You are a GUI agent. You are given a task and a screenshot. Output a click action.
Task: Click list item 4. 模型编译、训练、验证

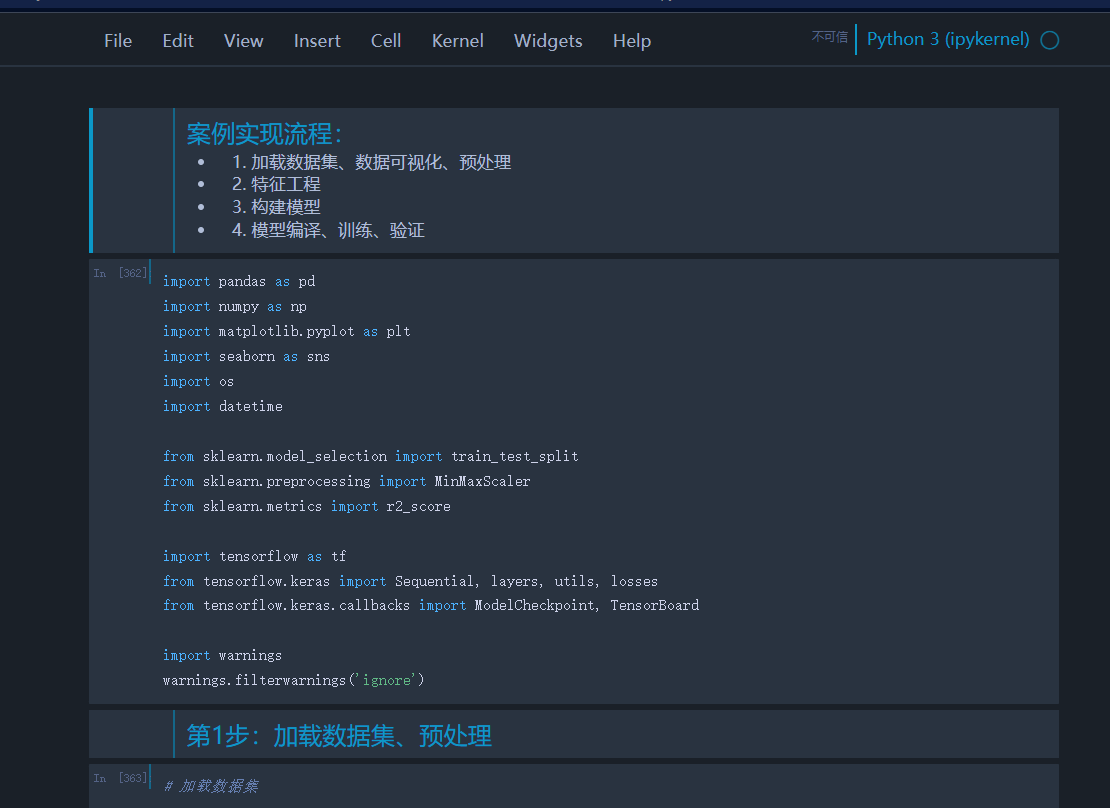click(x=328, y=230)
